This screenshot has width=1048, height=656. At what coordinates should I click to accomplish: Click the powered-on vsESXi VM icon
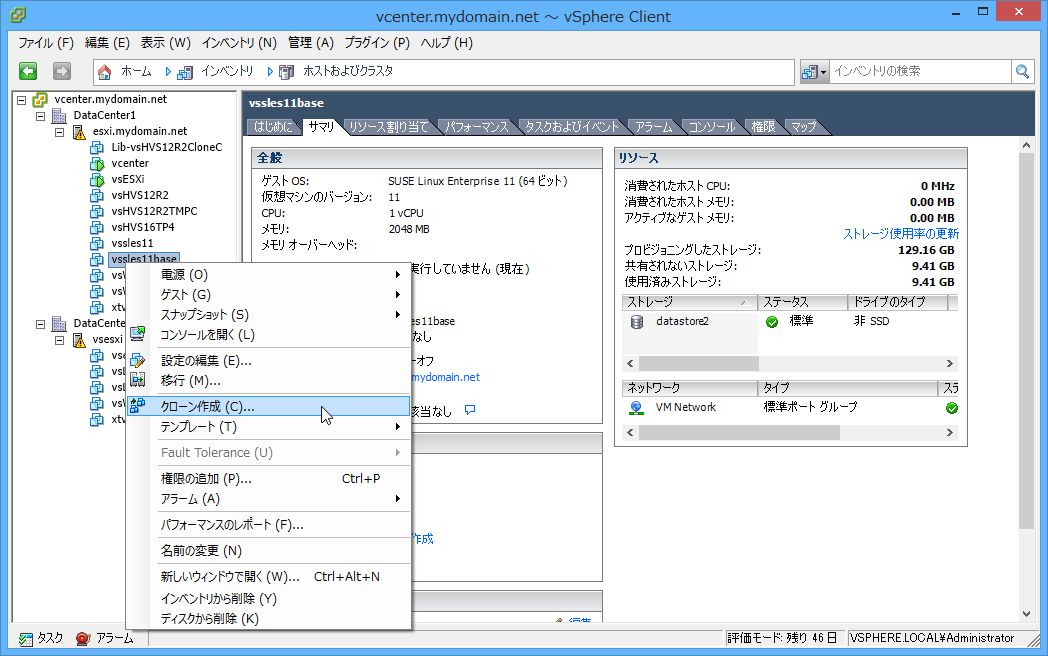98,180
